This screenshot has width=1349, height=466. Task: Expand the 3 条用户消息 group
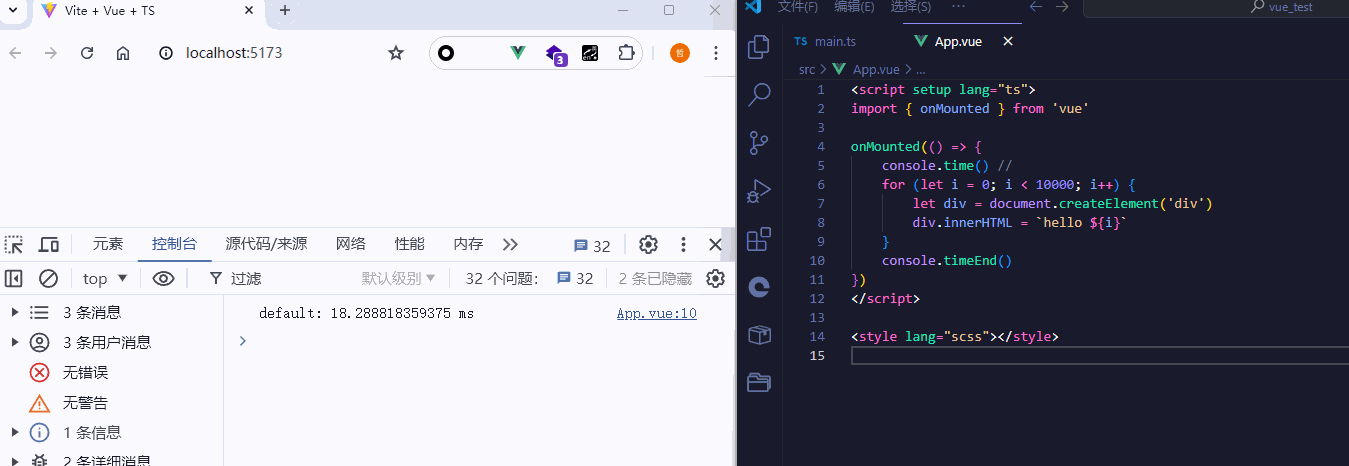click(14, 343)
